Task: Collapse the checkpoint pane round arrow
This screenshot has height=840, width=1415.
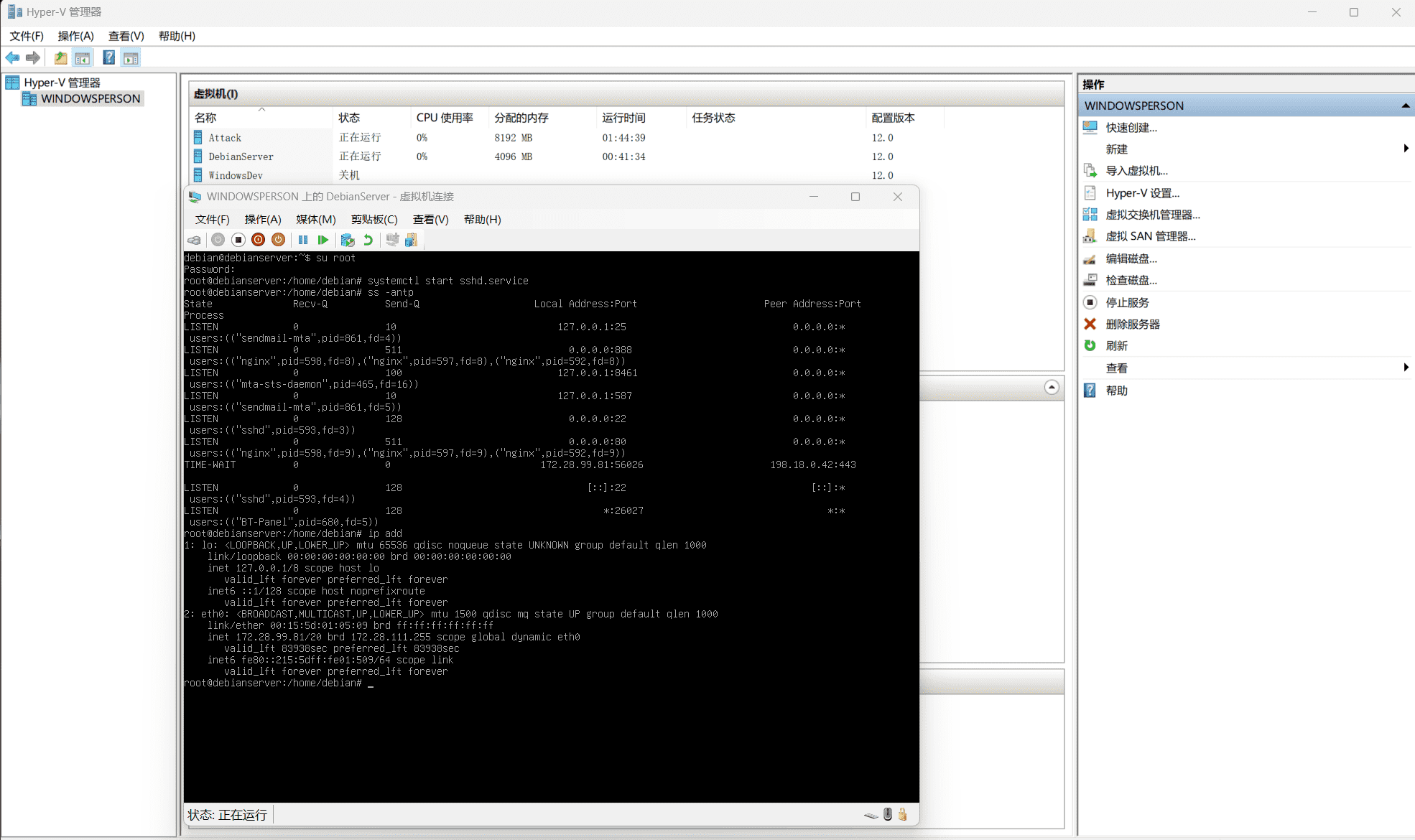Action: tap(1052, 388)
